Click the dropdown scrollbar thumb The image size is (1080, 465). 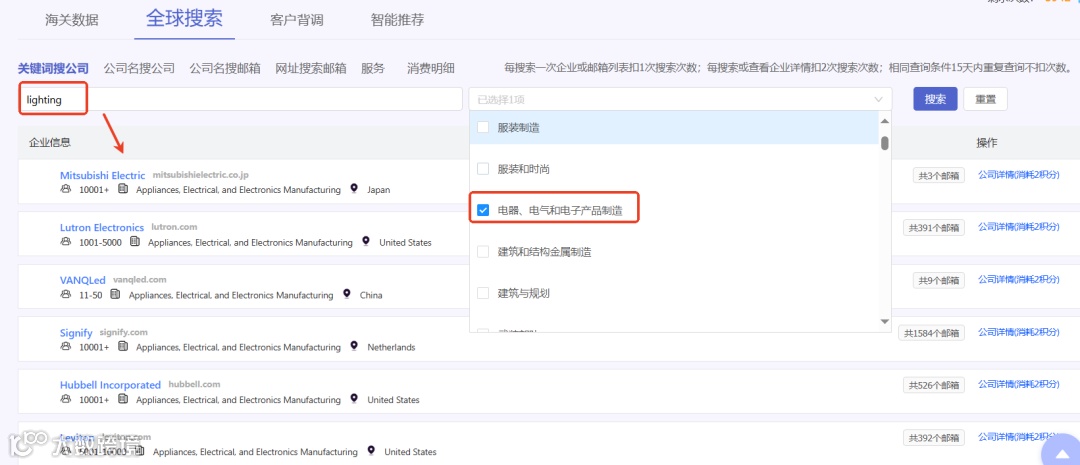pos(884,143)
